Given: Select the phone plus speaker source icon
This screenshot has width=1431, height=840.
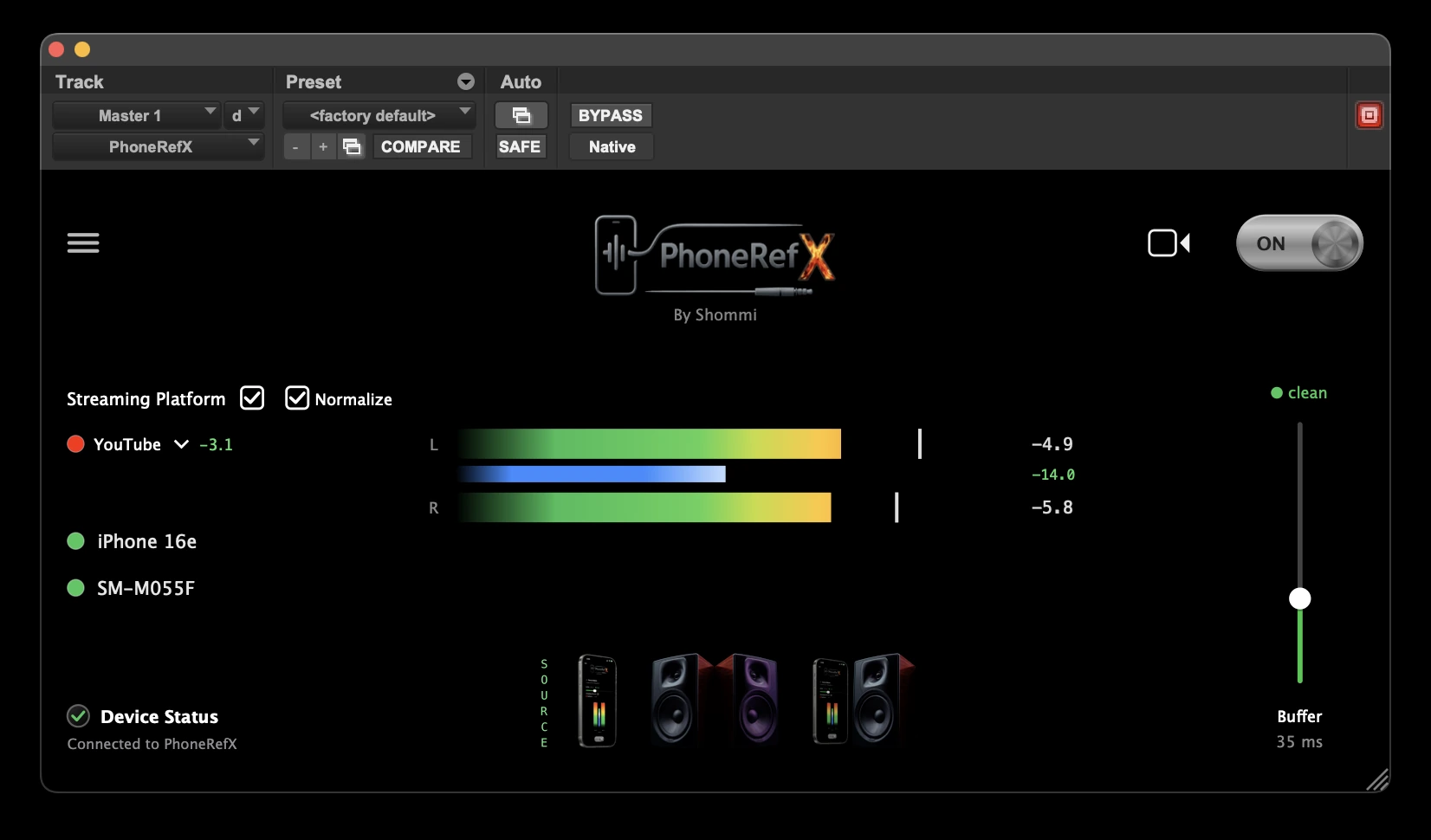Looking at the screenshot, I should 864,699.
